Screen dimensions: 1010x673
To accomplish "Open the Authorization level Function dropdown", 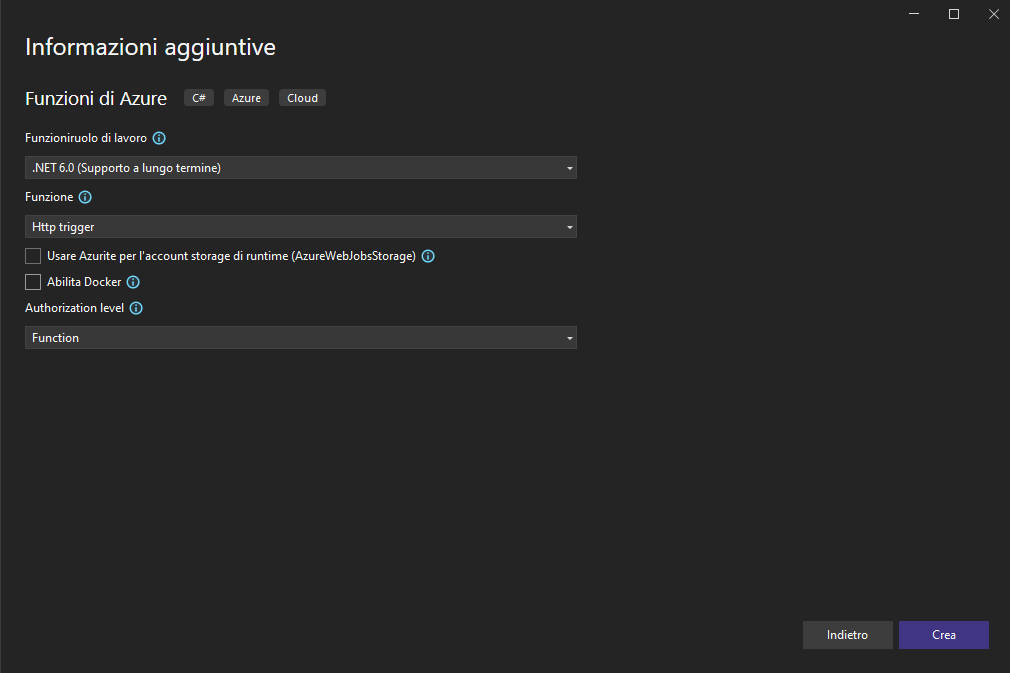I will tap(300, 338).
